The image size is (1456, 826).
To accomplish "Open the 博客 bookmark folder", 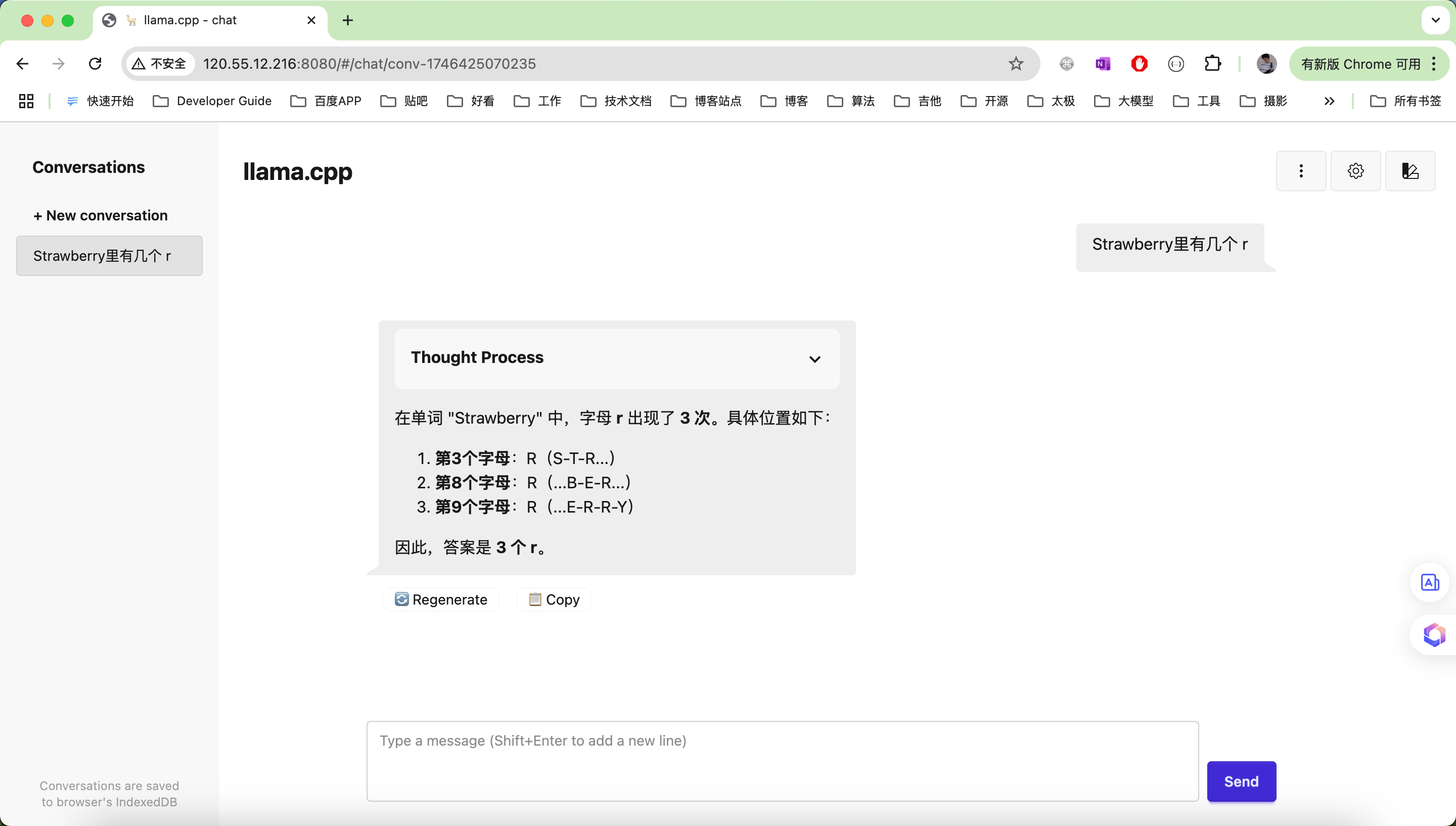I will 785,101.
